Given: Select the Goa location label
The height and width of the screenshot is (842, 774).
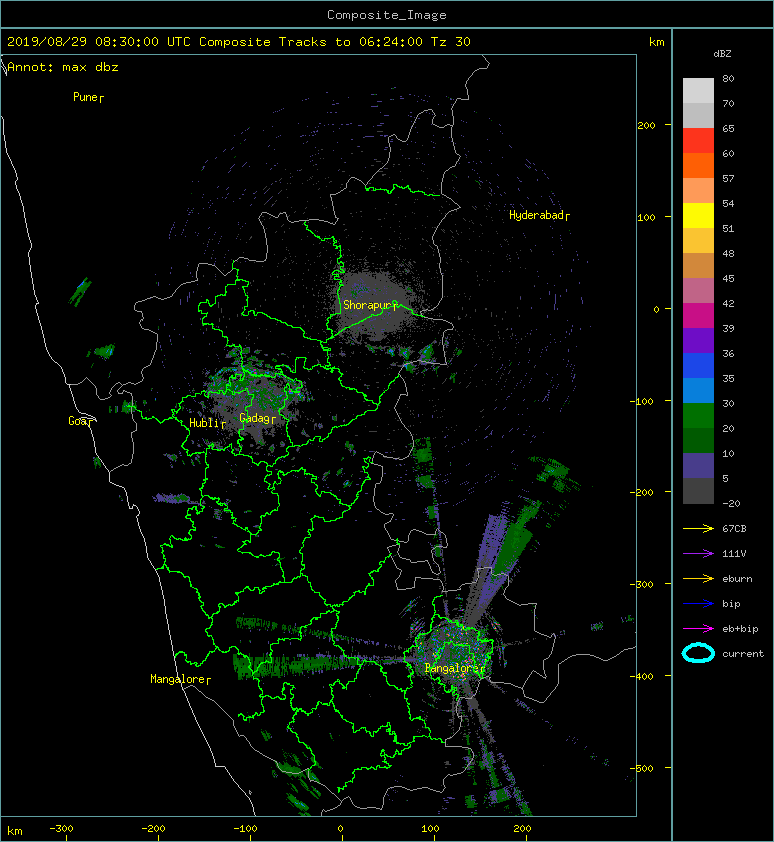Looking at the screenshot, I should pyautogui.click(x=80, y=421).
